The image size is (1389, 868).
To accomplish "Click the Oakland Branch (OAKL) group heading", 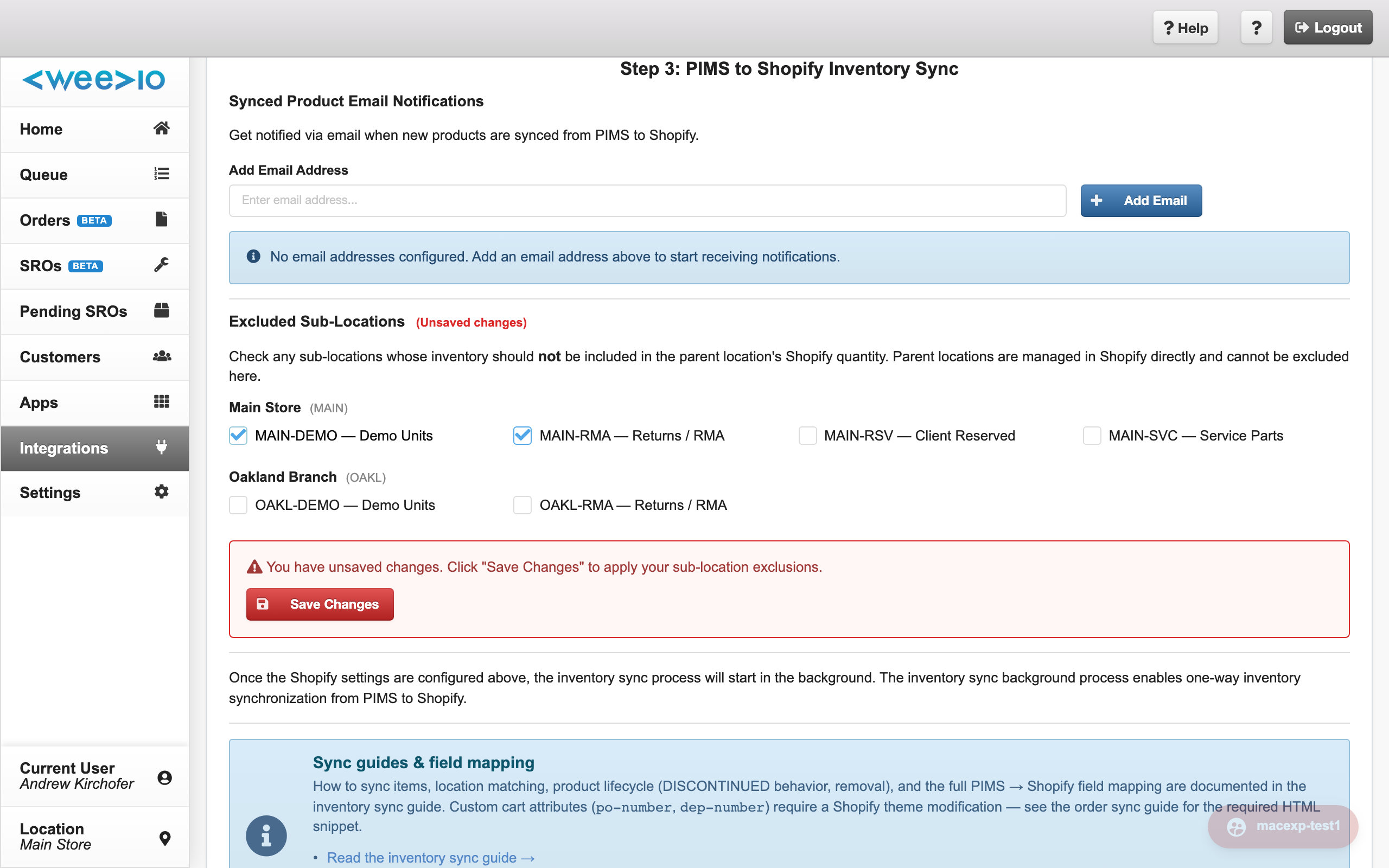I will 307,477.
